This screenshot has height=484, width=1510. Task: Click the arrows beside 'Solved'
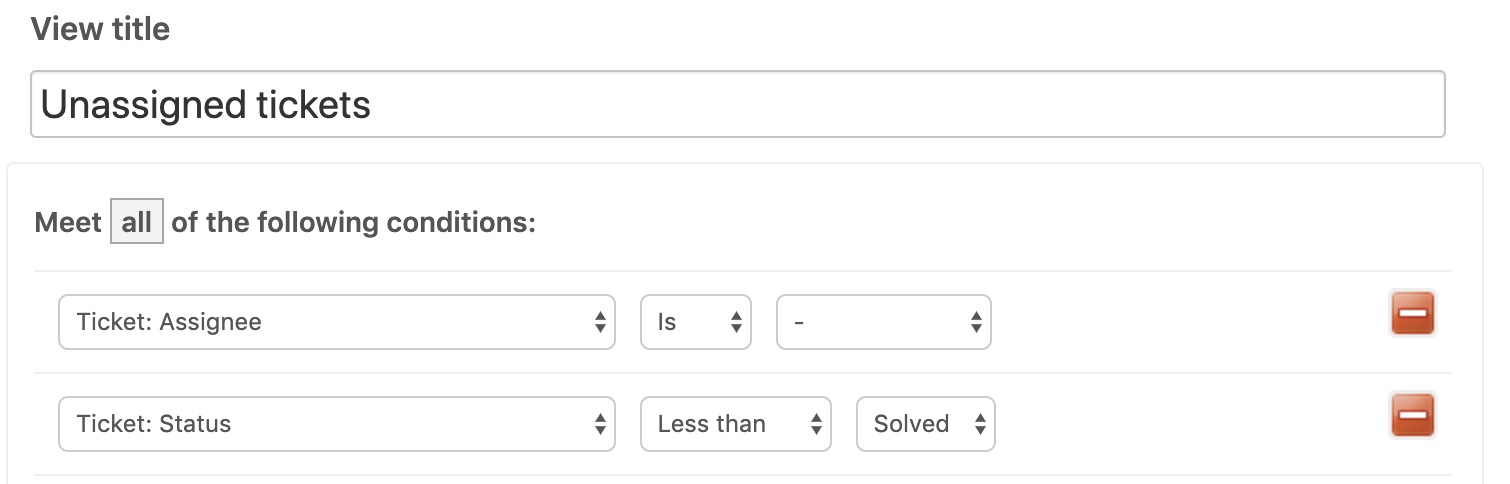click(x=980, y=424)
